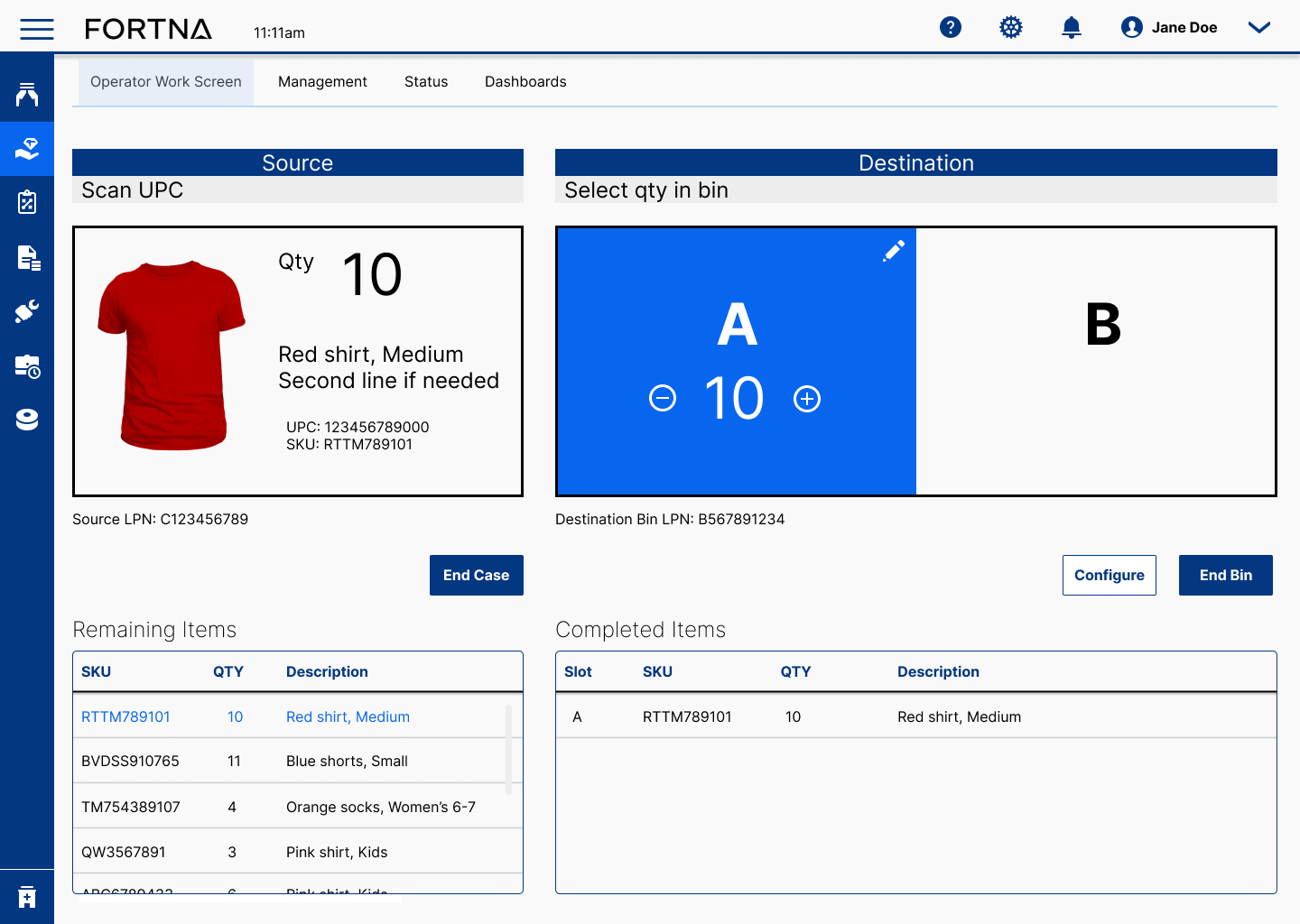Click the quantity 4 cell for Orange socks
The width and height of the screenshot is (1300, 924).
coord(232,807)
